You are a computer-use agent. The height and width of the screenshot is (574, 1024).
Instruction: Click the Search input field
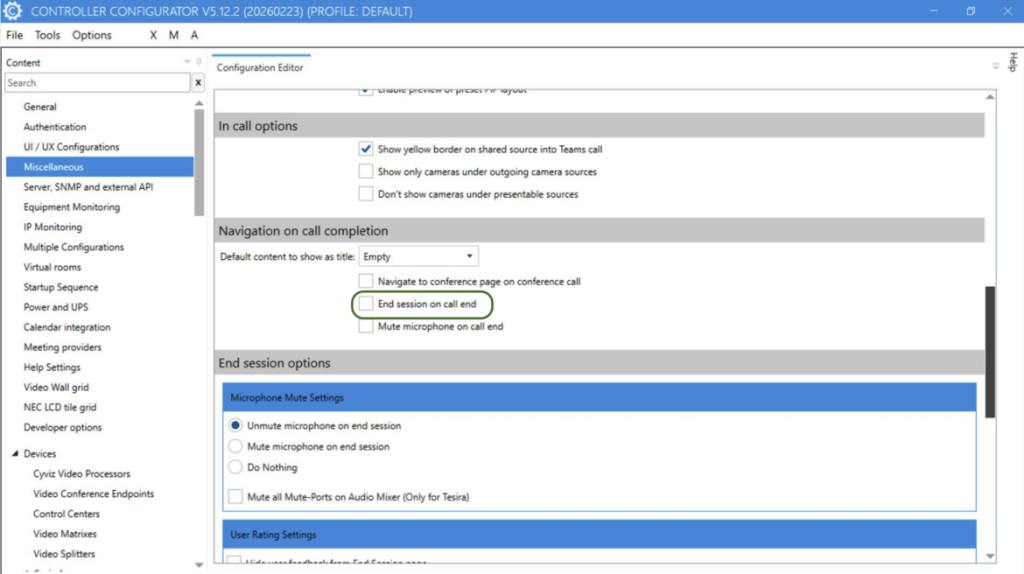(x=95, y=83)
